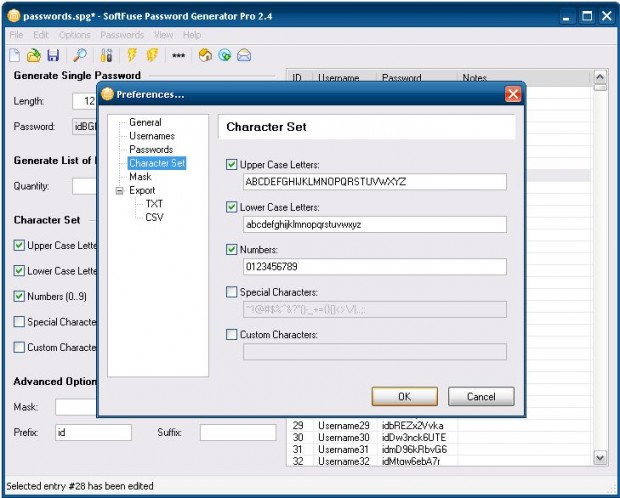The height and width of the screenshot is (498, 620).
Task: Click scroll down arrow of password list
Action: pyautogui.click(x=600, y=458)
